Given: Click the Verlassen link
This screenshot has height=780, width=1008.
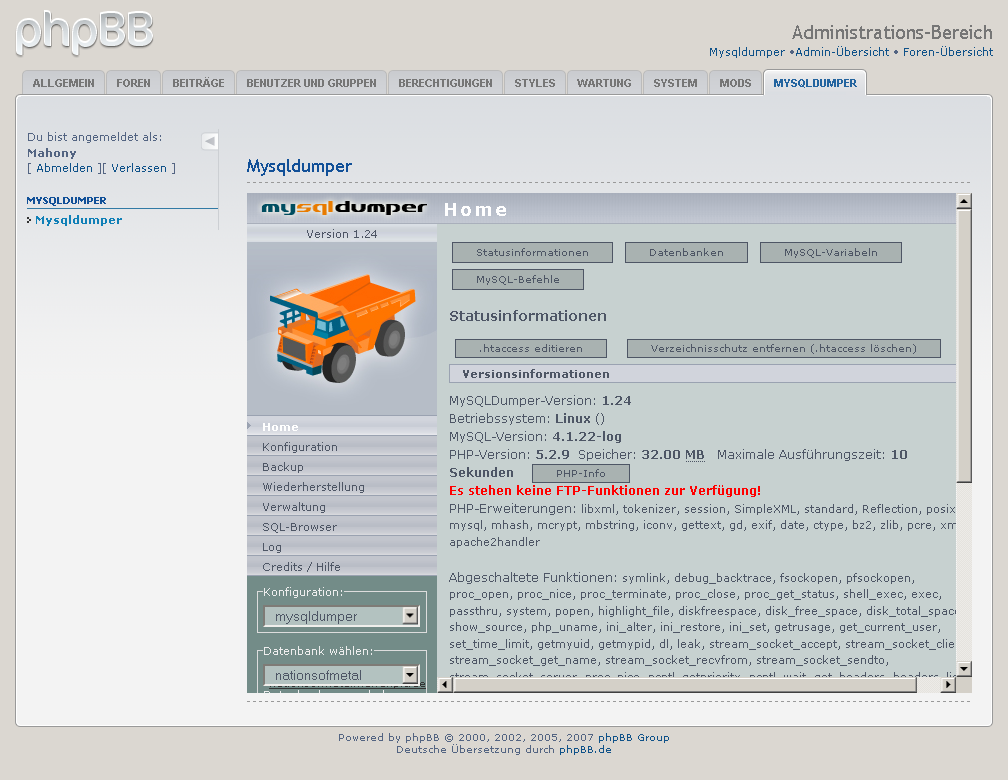Looking at the screenshot, I should (139, 168).
